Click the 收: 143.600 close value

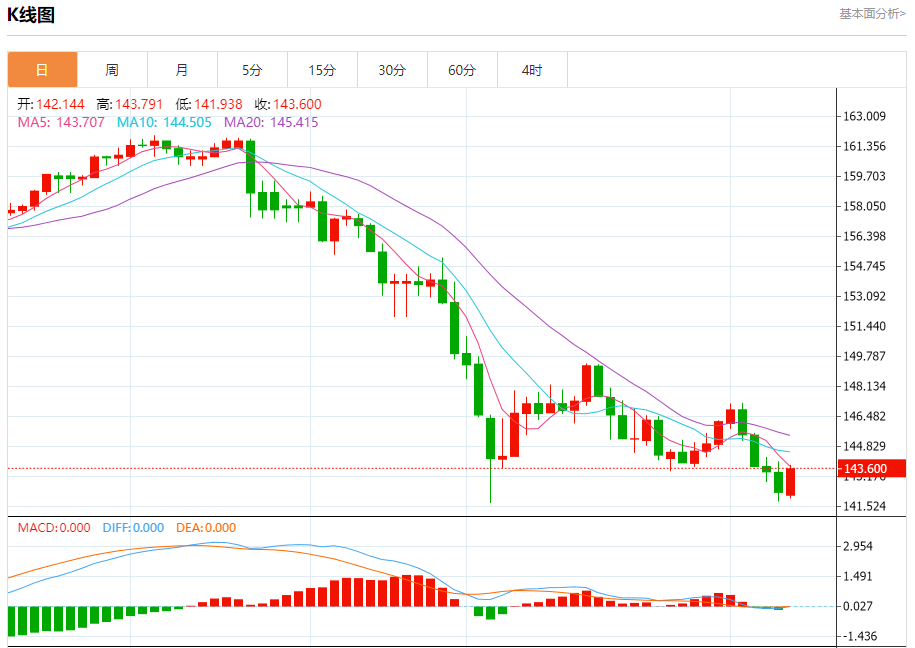click(x=288, y=104)
